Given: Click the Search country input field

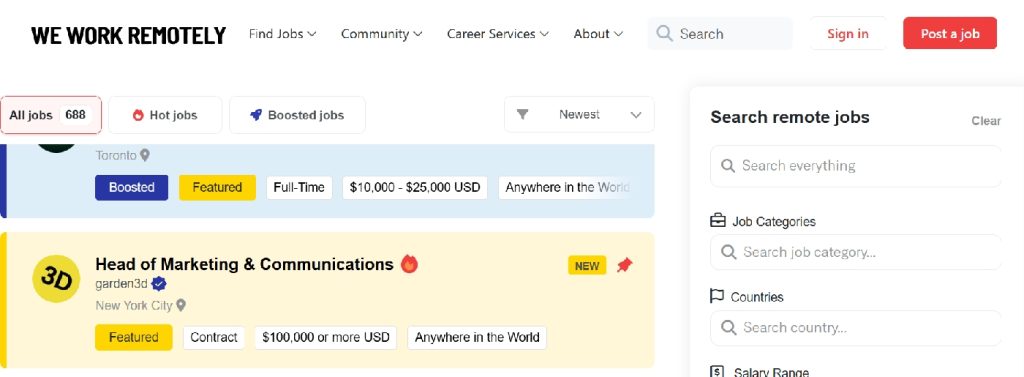Looking at the screenshot, I should pyautogui.click(x=856, y=328).
